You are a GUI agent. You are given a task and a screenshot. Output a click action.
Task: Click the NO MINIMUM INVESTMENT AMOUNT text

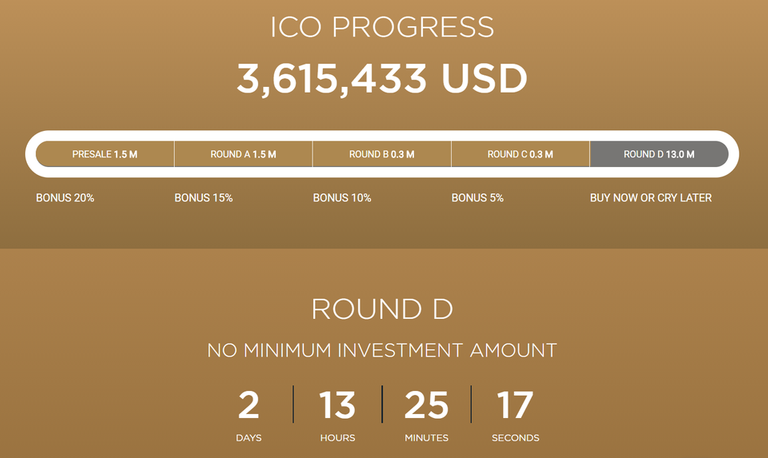(x=382, y=351)
